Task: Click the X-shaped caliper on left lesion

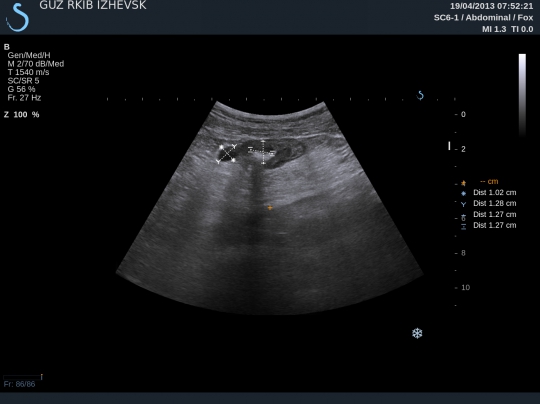Action: tap(227, 154)
